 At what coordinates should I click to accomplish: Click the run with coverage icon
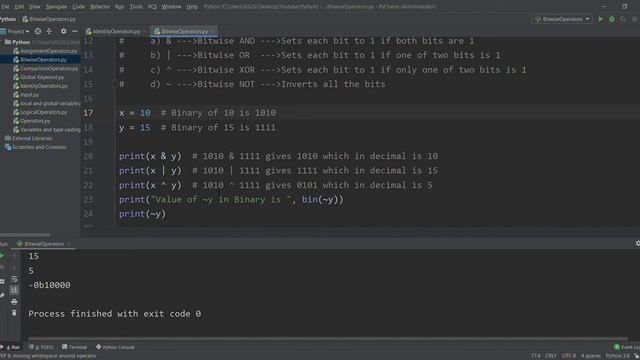(623, 19)
